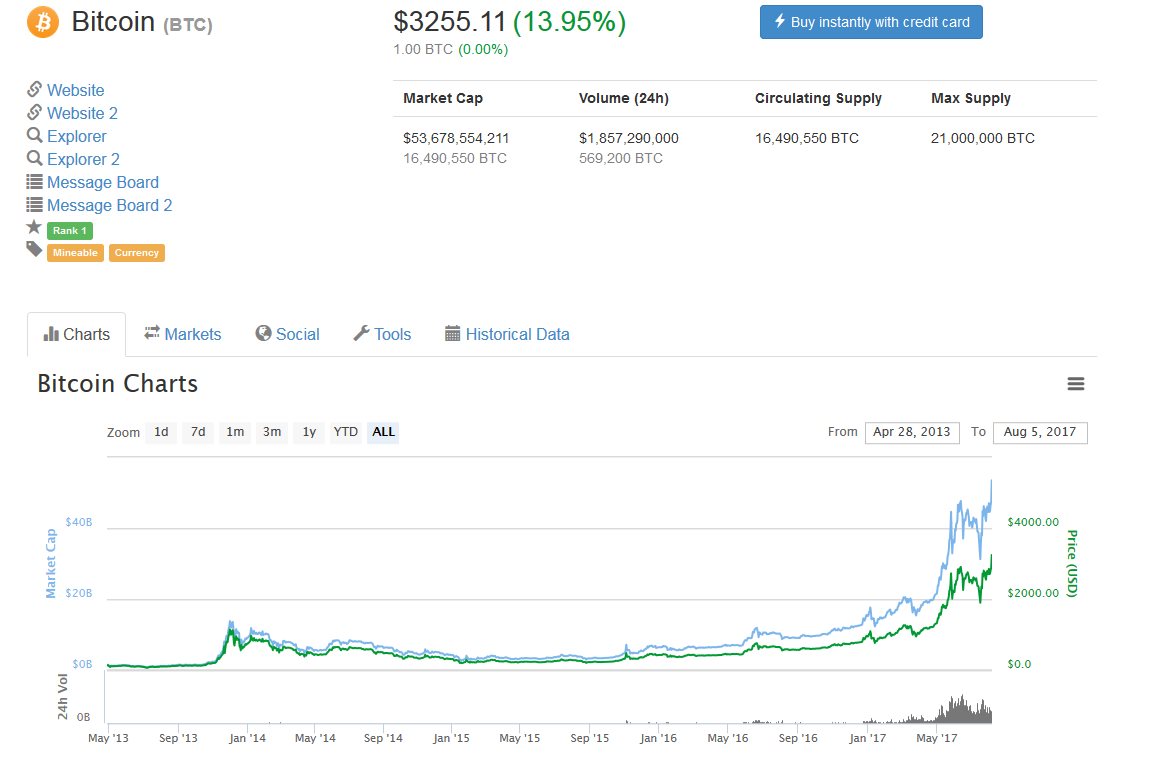The height and width of the screenshot is (766, 1151).
Task: Click the exchange arrows icon on Markets tab
Action: pos(152,332)
